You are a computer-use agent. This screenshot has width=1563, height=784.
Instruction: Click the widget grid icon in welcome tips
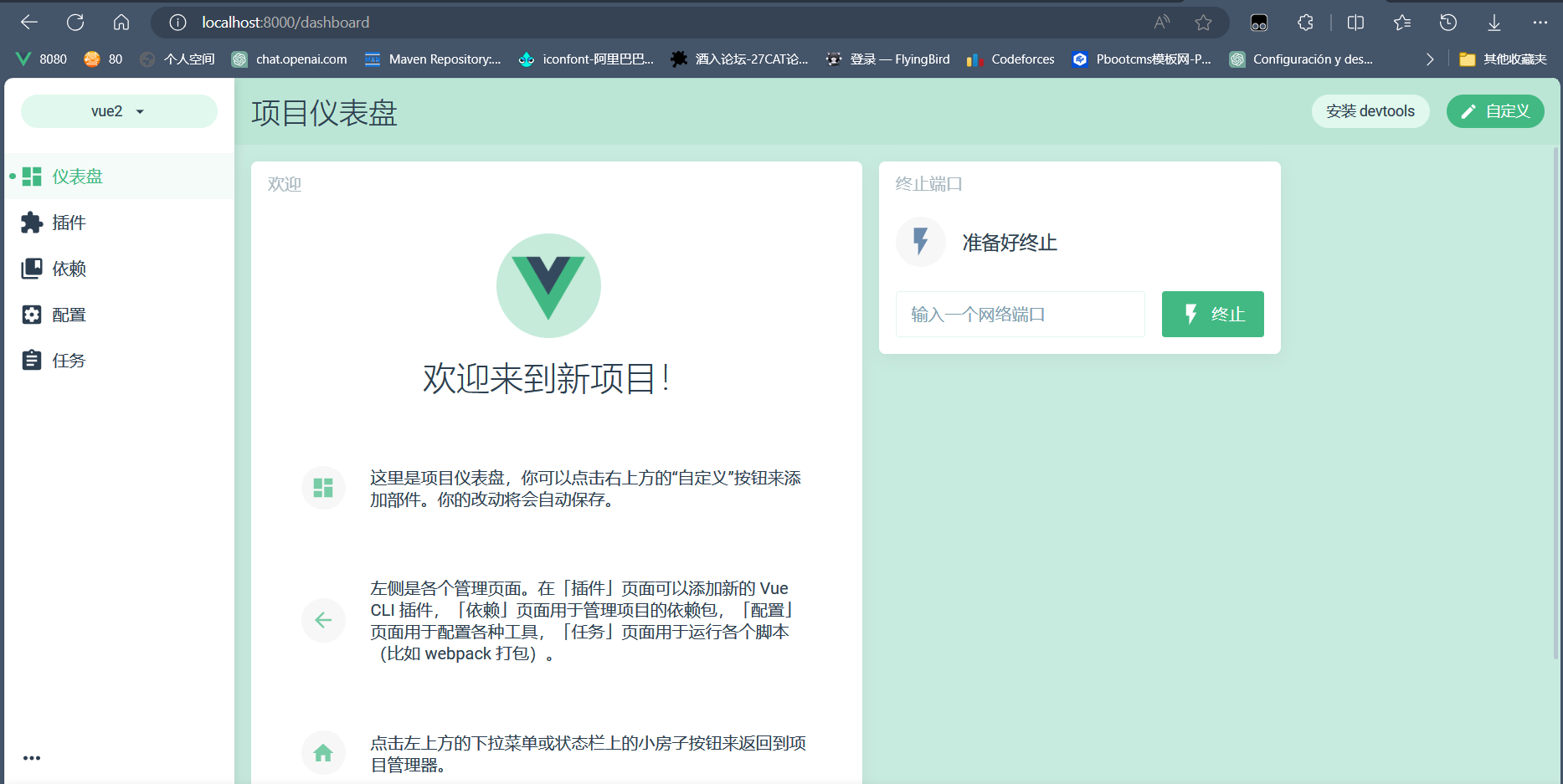[x=323, y=488]
